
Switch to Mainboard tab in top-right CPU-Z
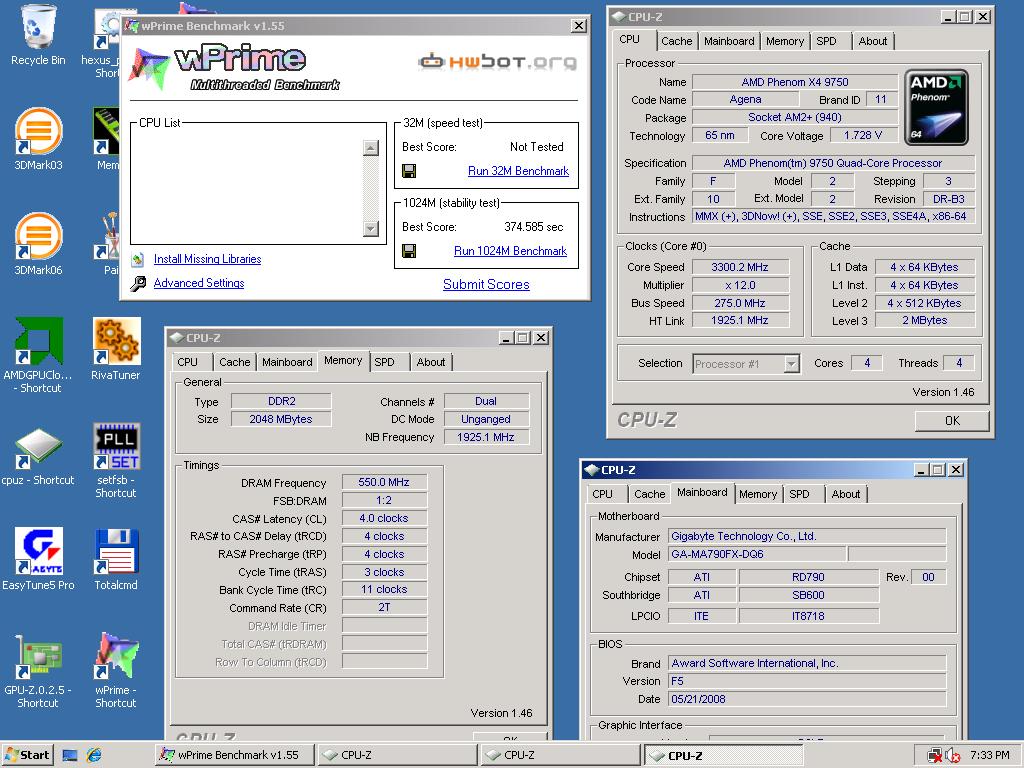pos(729,41)
